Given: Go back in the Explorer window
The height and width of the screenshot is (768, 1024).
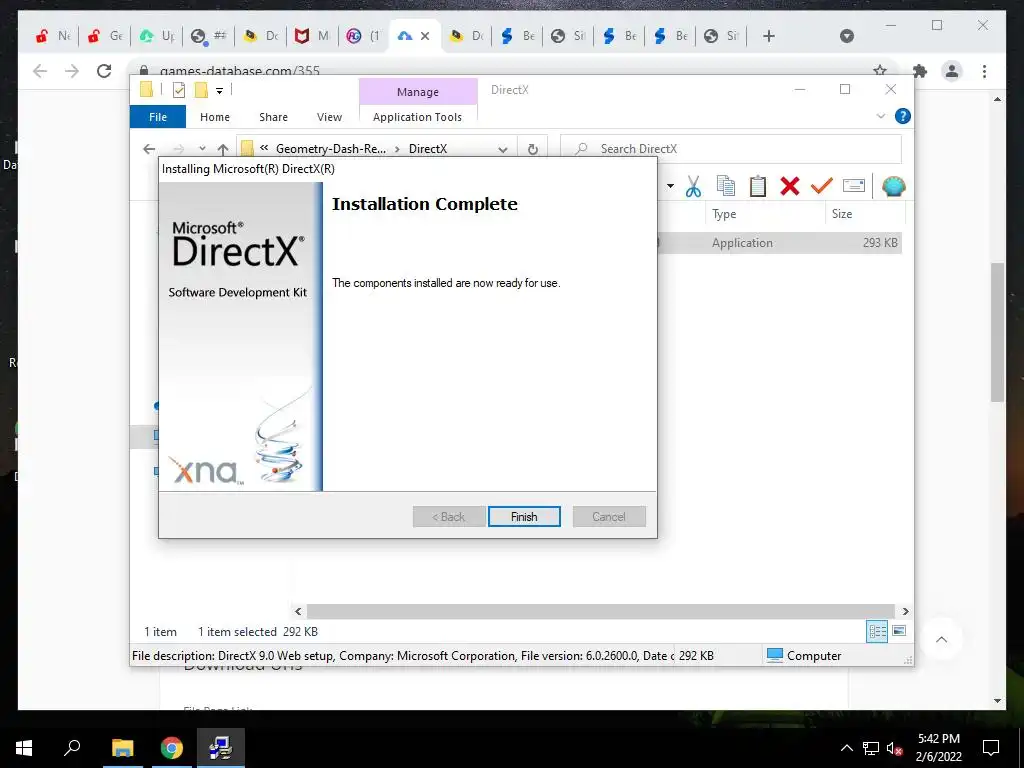Looking at the screenshot, I should tap(149, 149).
